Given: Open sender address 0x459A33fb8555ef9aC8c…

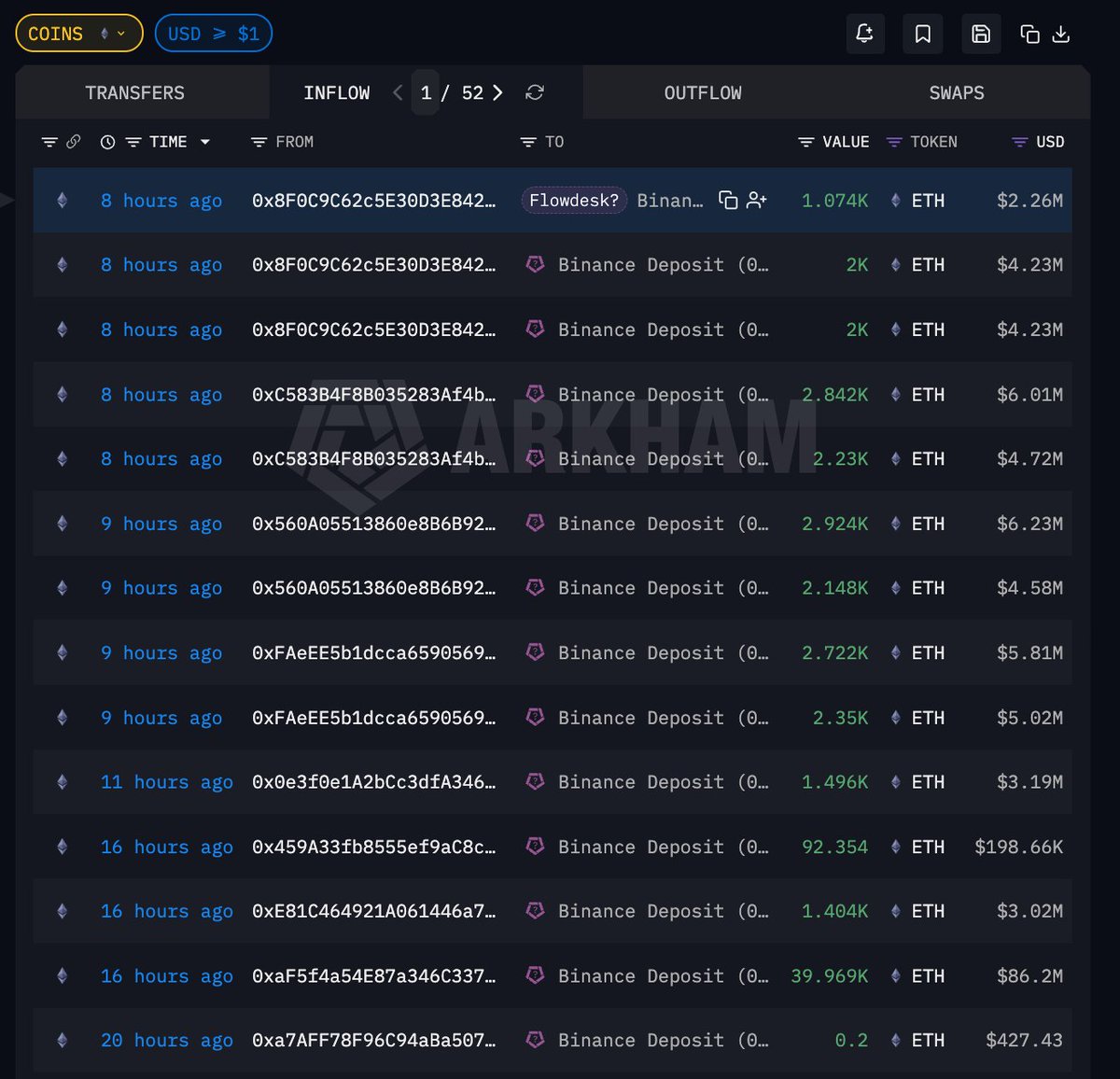Looking at the screenshot, I should (x=374, y=847).
